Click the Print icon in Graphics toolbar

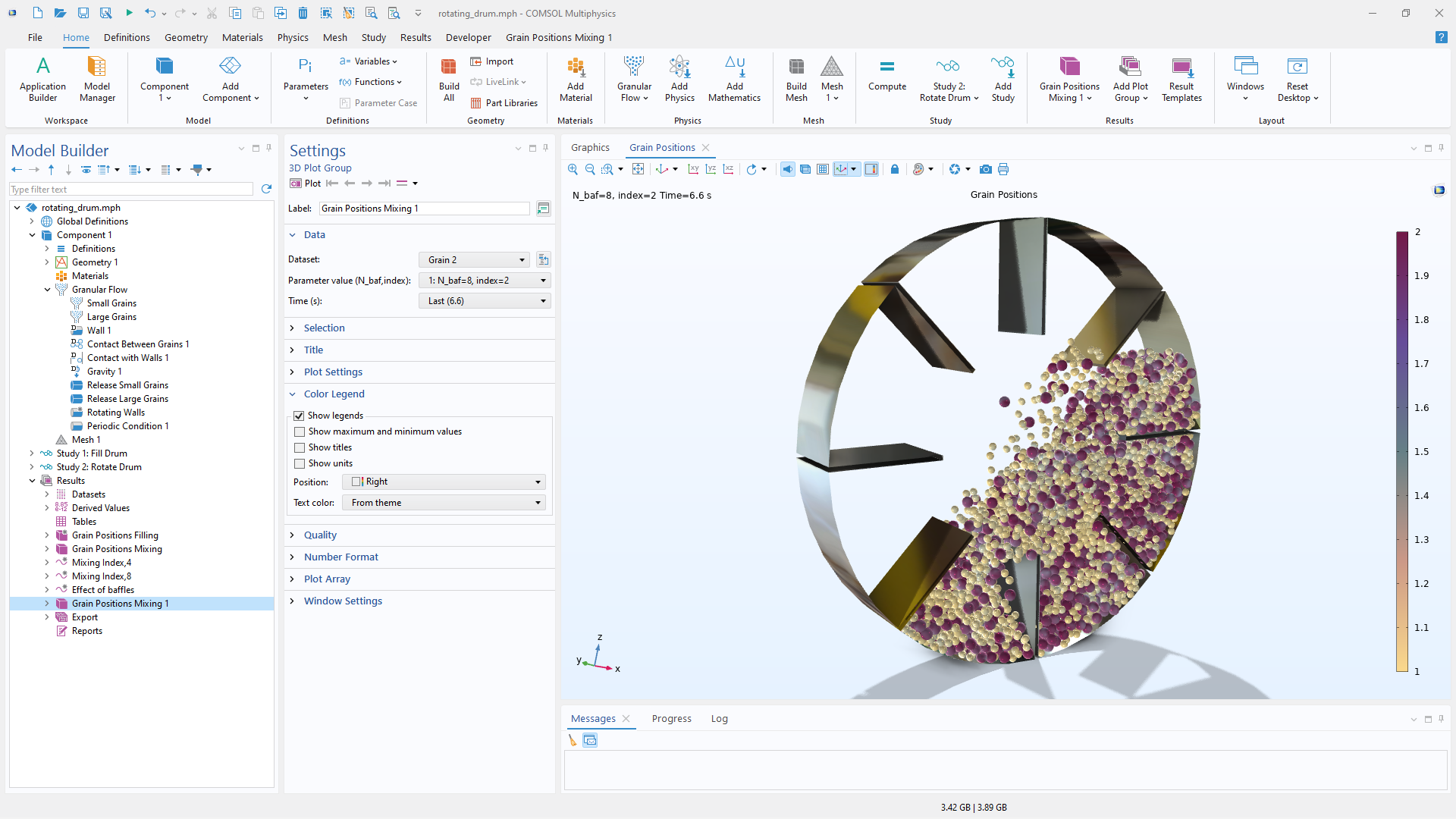[1003, 169]
